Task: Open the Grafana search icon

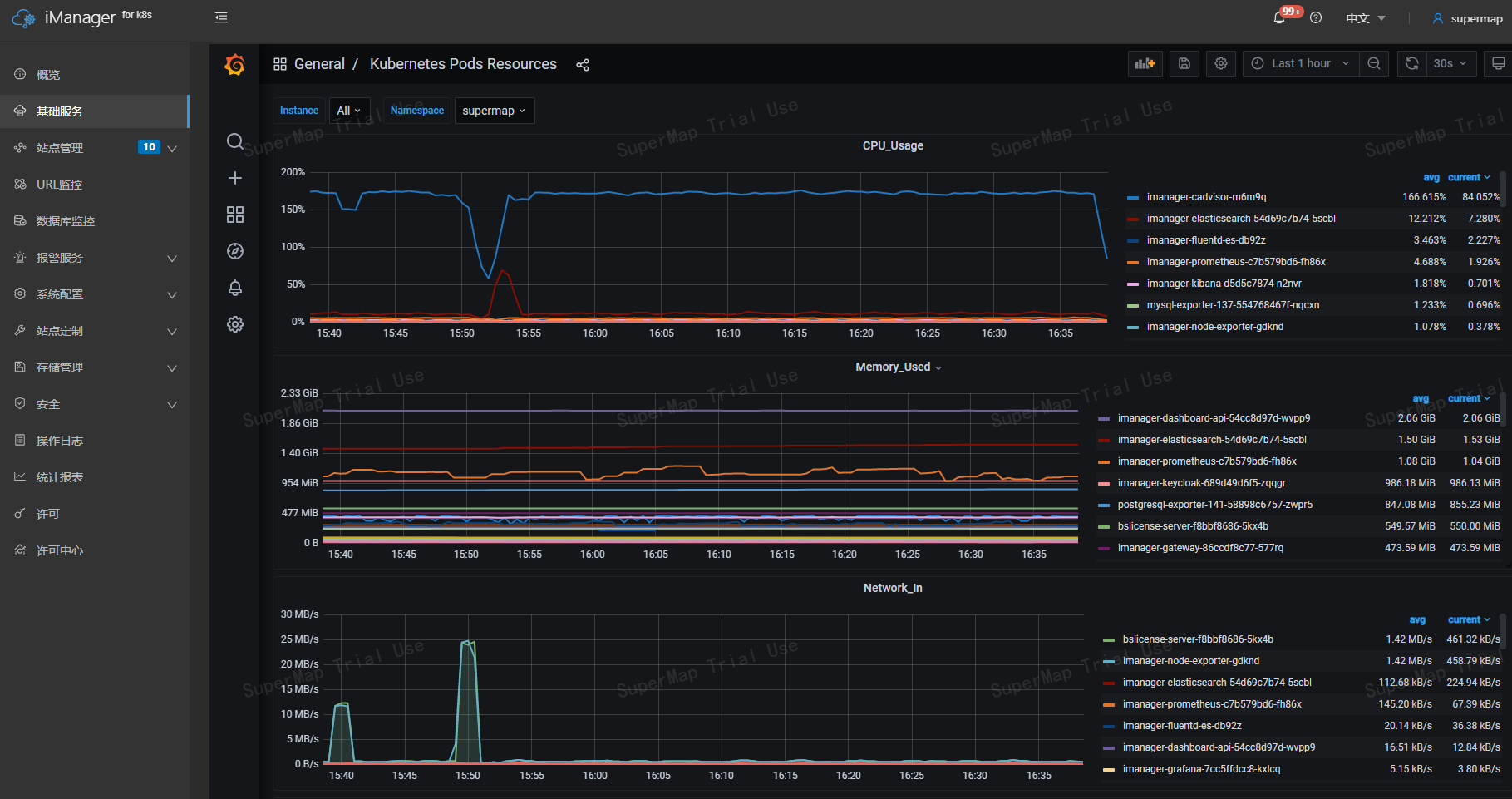Action: pyautogui.click(x=235, y=141)
